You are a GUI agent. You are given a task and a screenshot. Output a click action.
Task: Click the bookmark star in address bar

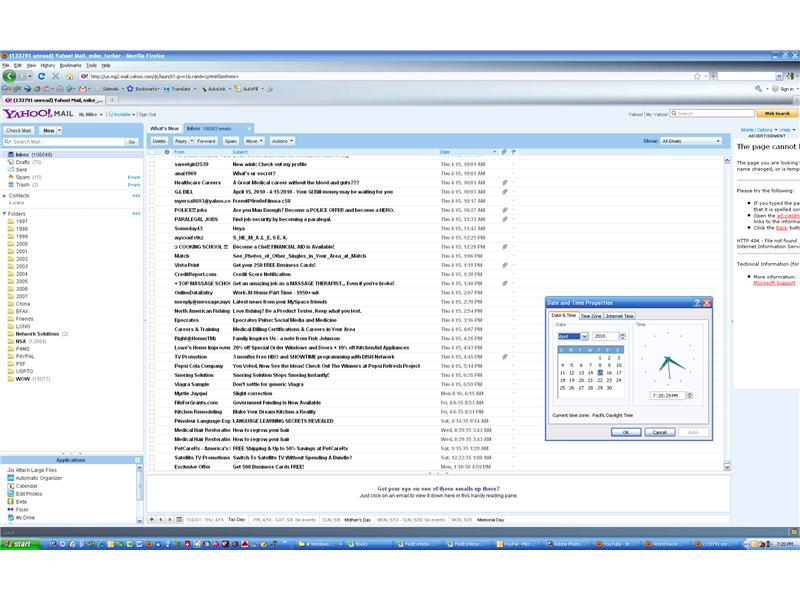pos(697,76)
